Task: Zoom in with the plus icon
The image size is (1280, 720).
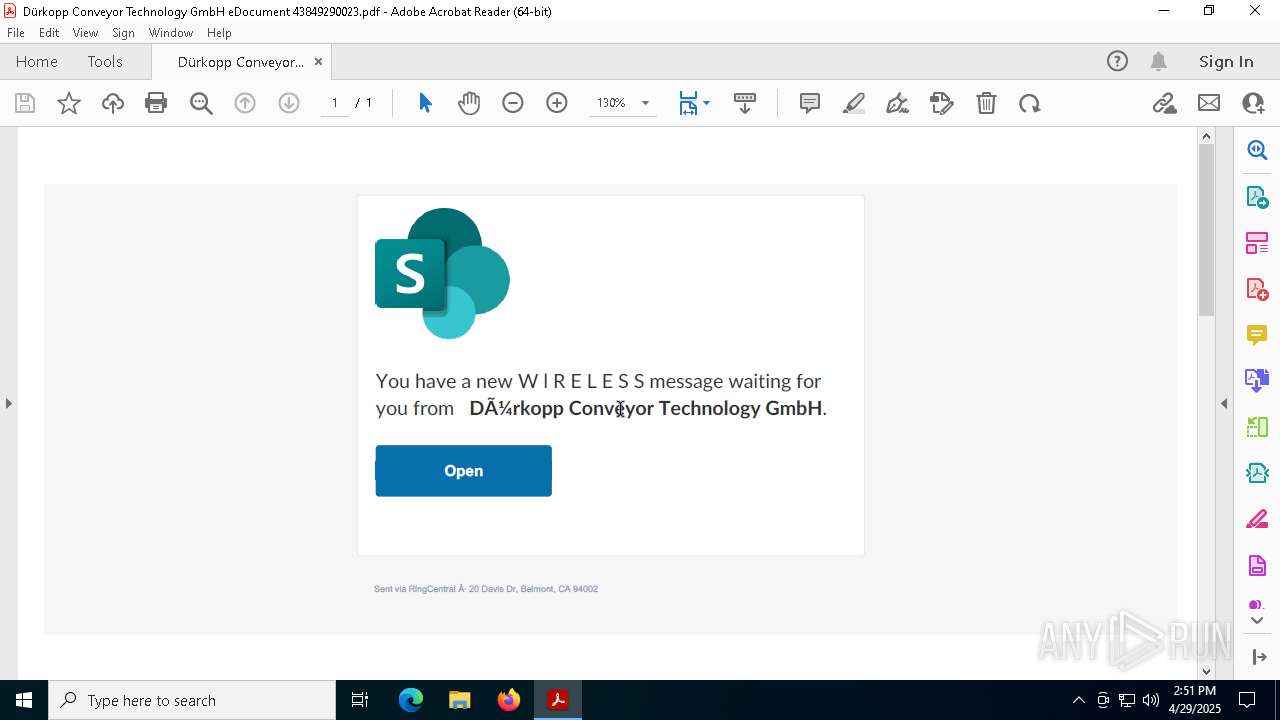Action: (x=557, y=103)
